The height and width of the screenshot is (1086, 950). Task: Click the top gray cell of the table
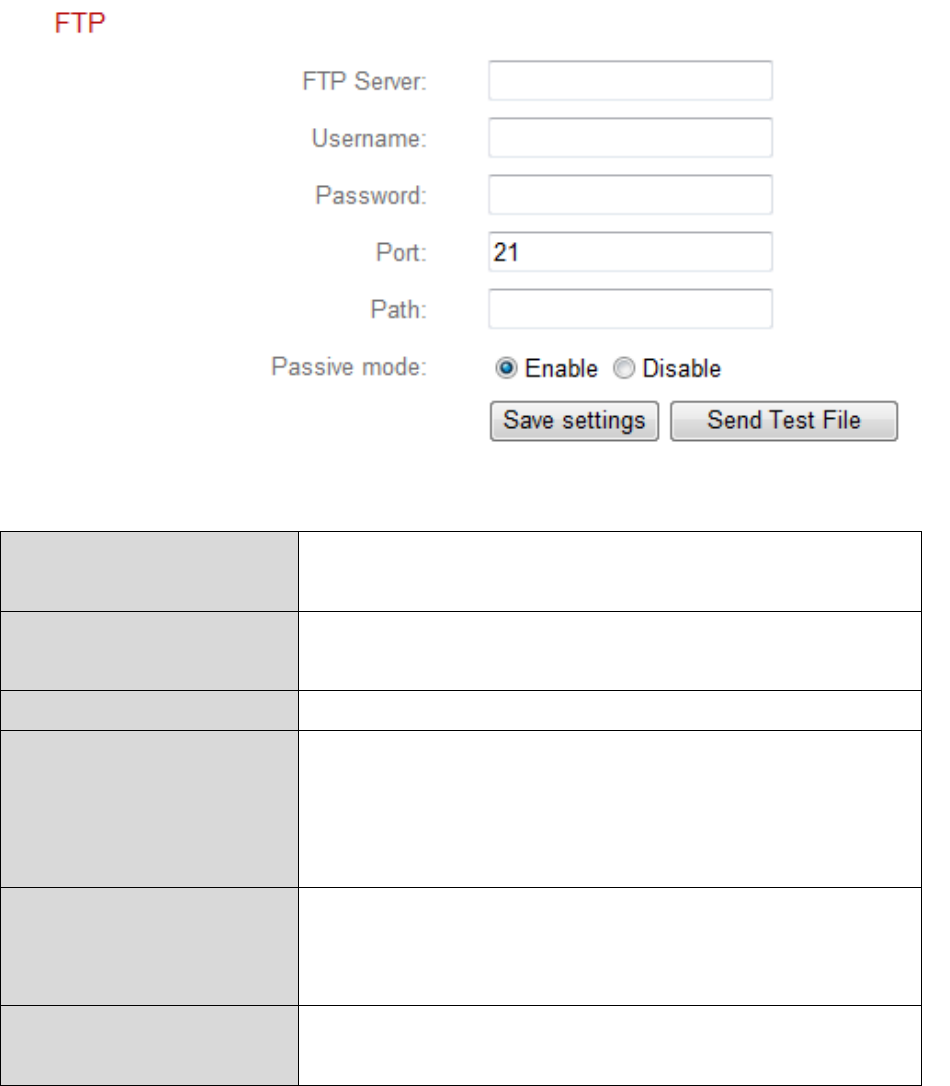149,570
